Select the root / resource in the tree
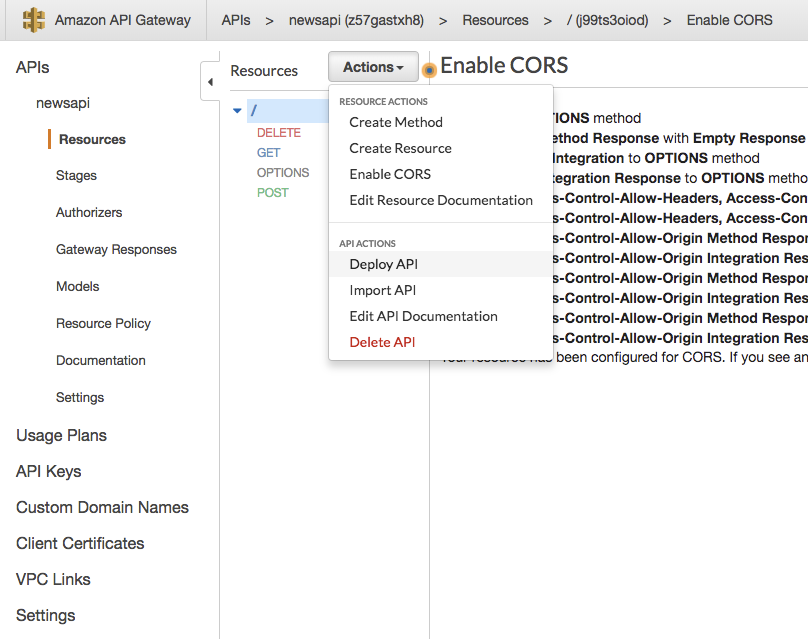This screenshot has height=639, width=808. [x=288, y=110]
